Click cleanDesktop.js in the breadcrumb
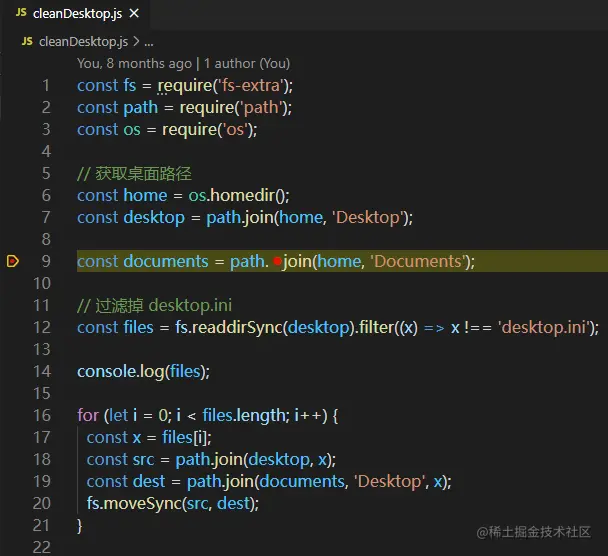The width and height of the screenshot is (608, 556). pyautogui.click(x=83, y=41)
